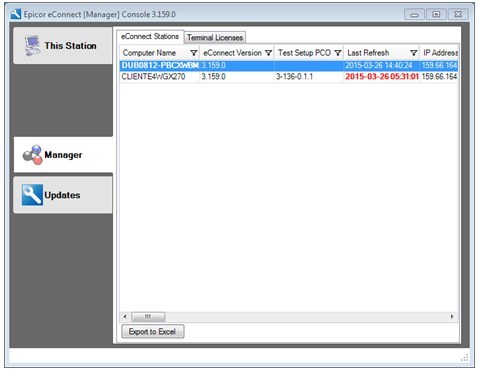Viewport: 478px width, 372px height.
Task: Click the horizontal scrollbar left arrow
Action: point(125,316)
